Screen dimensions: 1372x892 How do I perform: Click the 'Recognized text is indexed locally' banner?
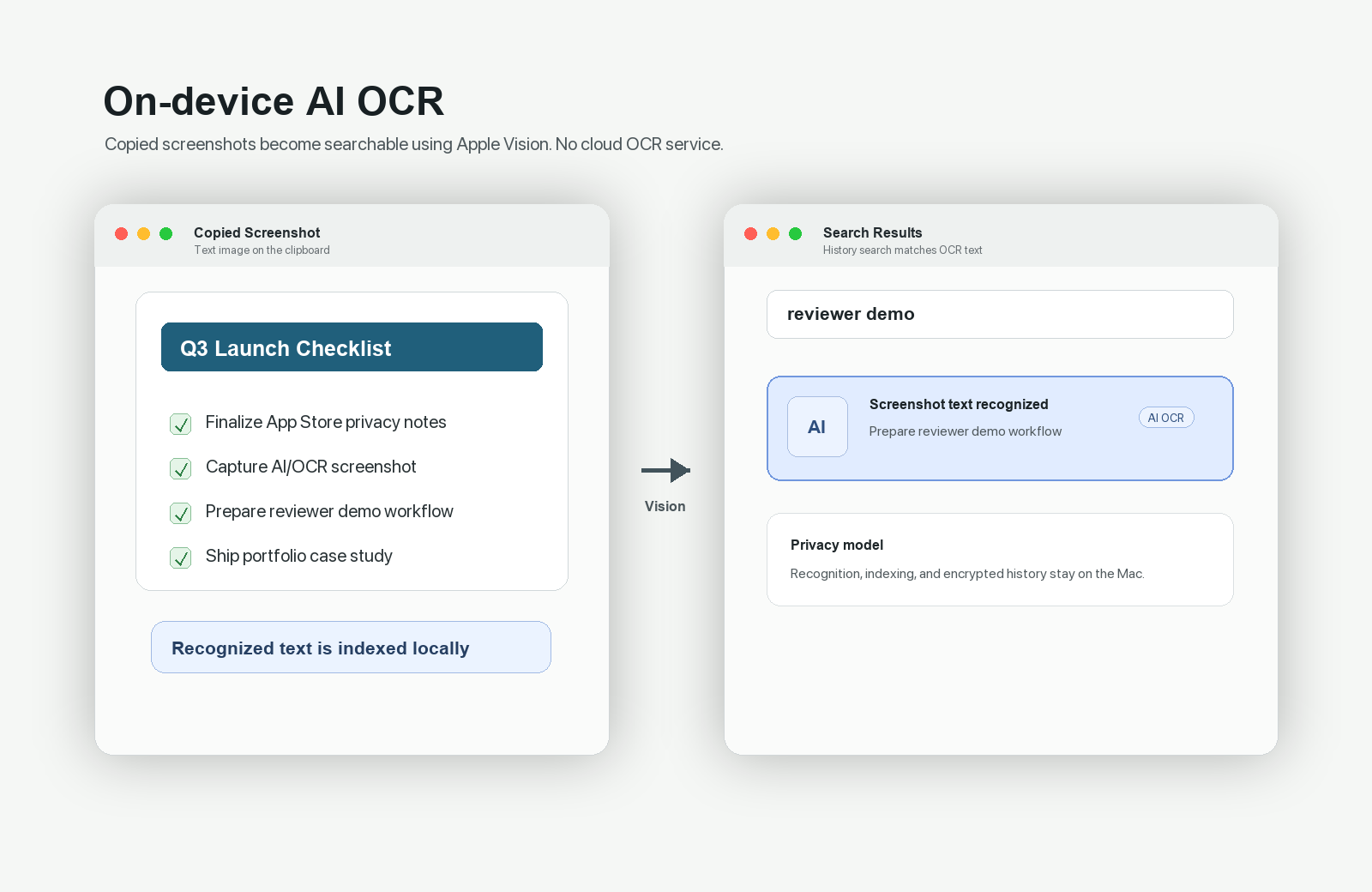tap(351, 648)
